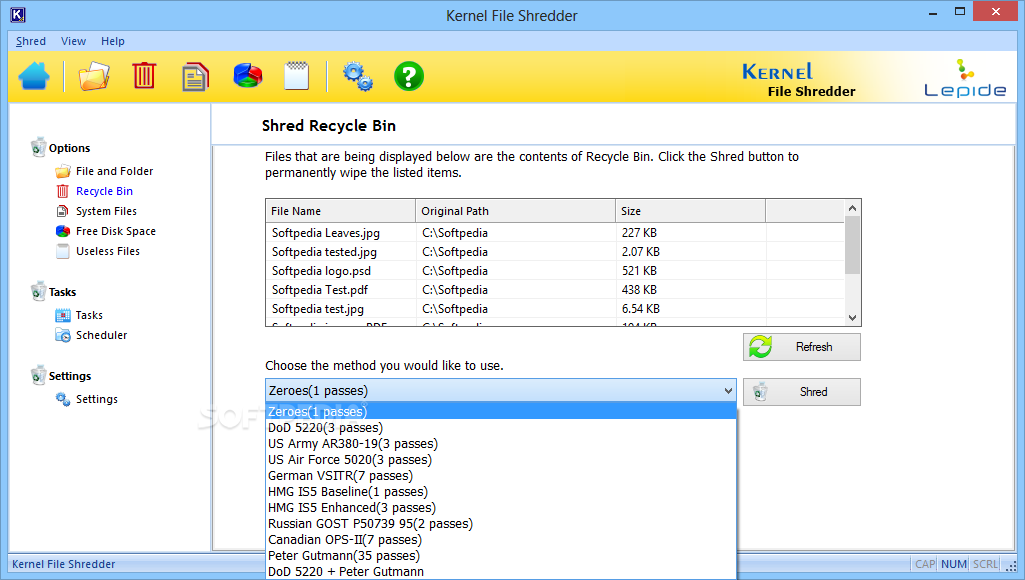This screenshot has width=1025, height=580.
Task: Sort by File Name column header
Action: 341,211
